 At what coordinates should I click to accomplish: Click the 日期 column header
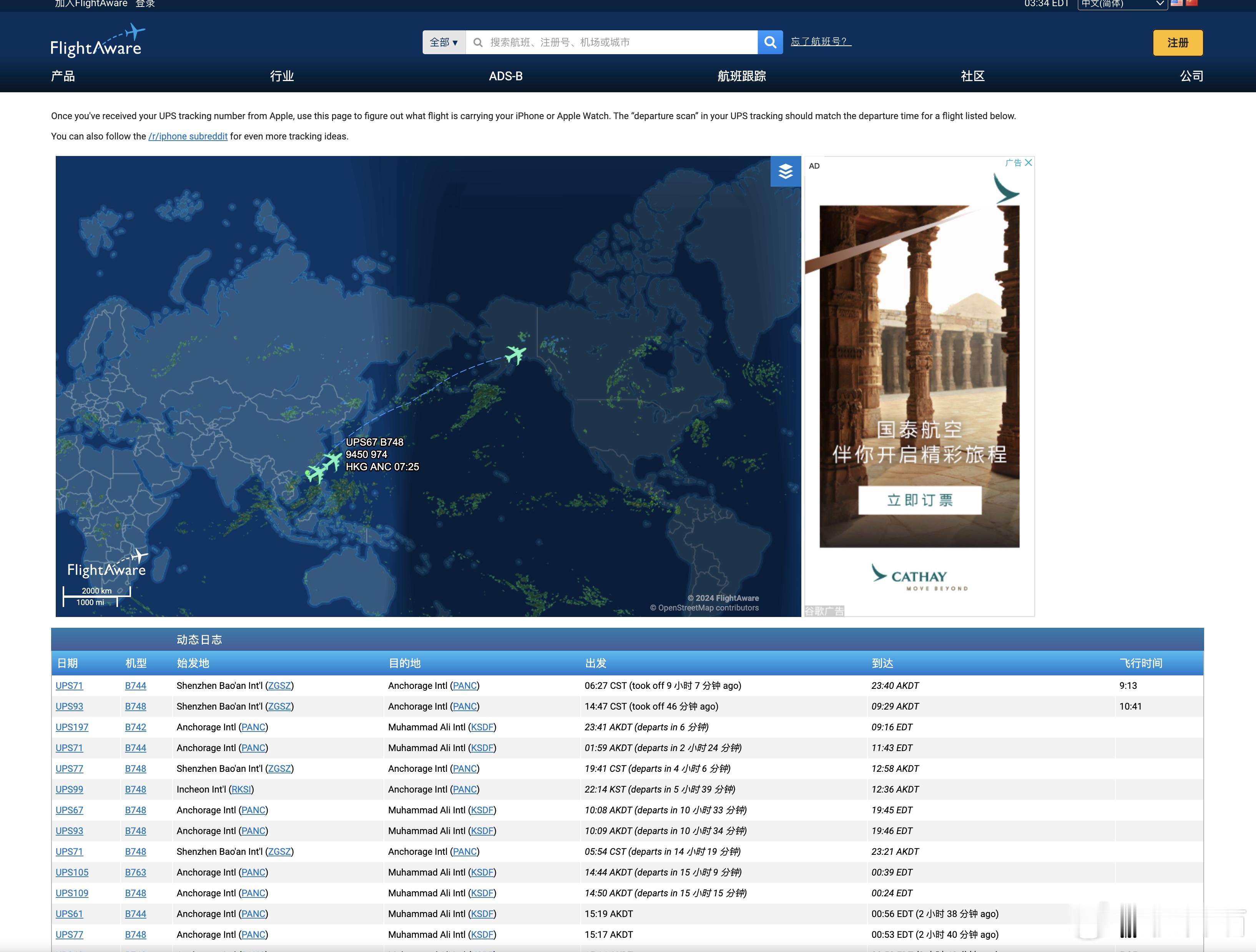click(x=68, y=663)
